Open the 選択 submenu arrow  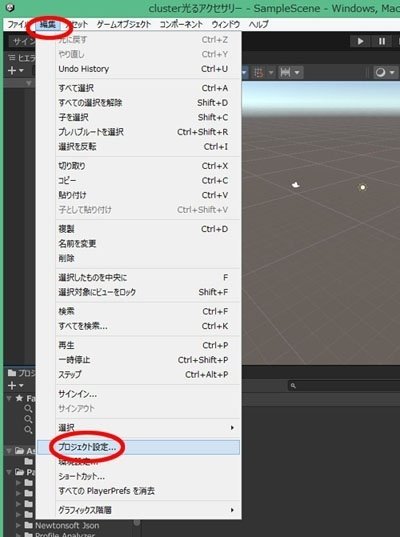pyautogui.click(x=232, y=427)
